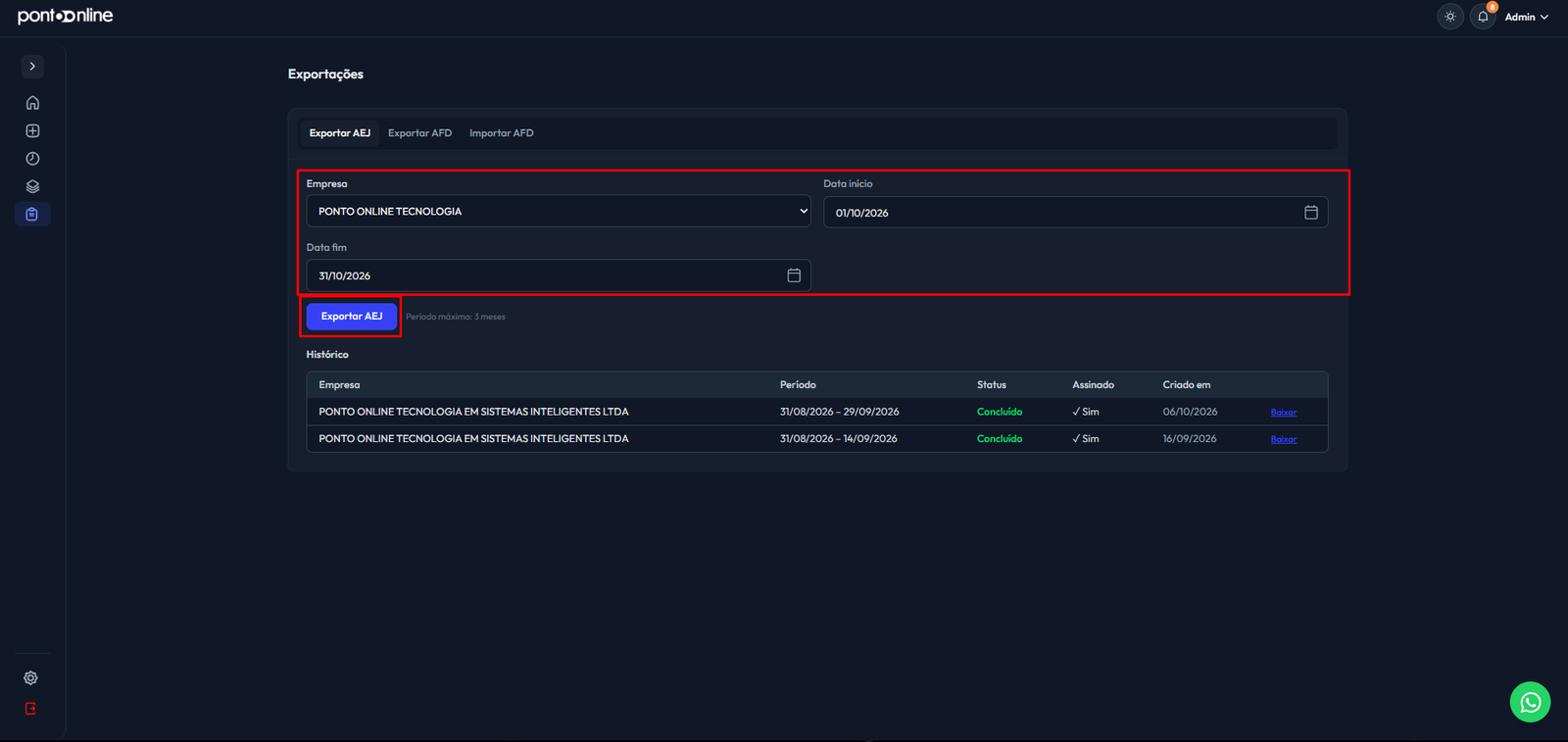Download the export created on 16/09/2026
The height and width of the screenshot is (742, 1568).
click(x=1284, y=439)
